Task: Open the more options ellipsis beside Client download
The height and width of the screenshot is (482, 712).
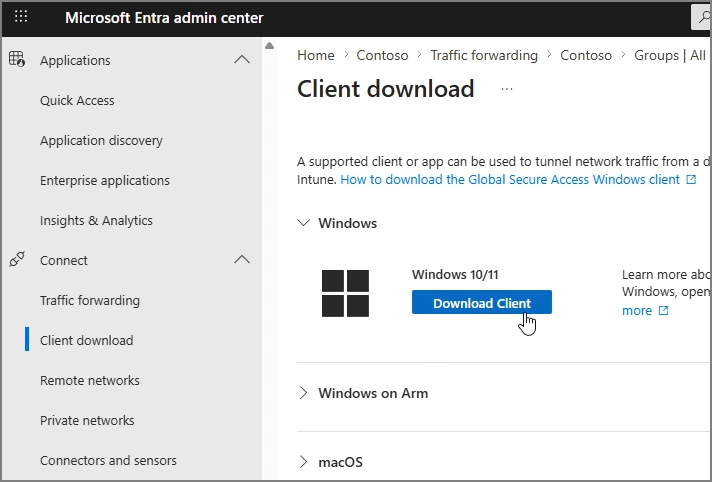Action: tap(507, 89)
